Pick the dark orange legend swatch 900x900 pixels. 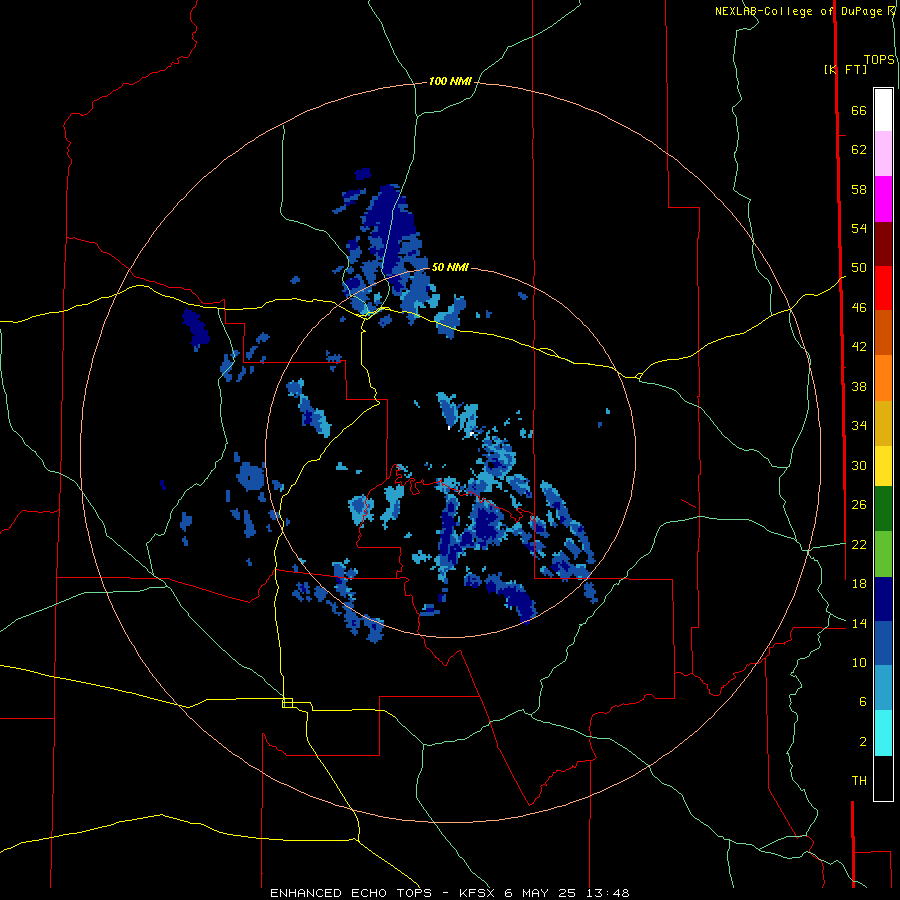tap(883, 333)
